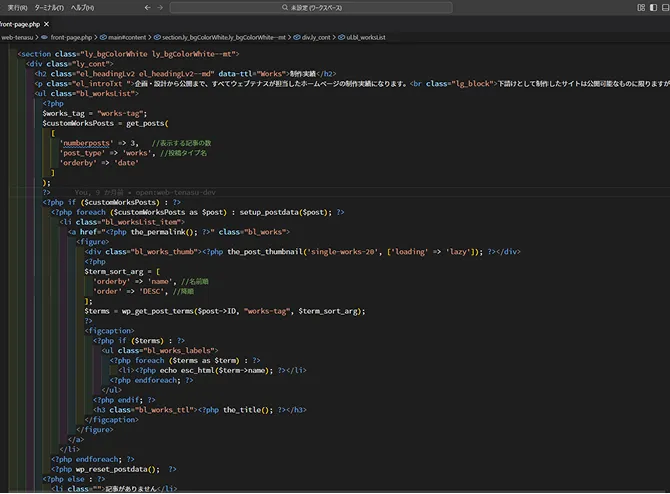Open web-tenasu breadcrumb folder

pyautogui.click(x=17, y=38)
